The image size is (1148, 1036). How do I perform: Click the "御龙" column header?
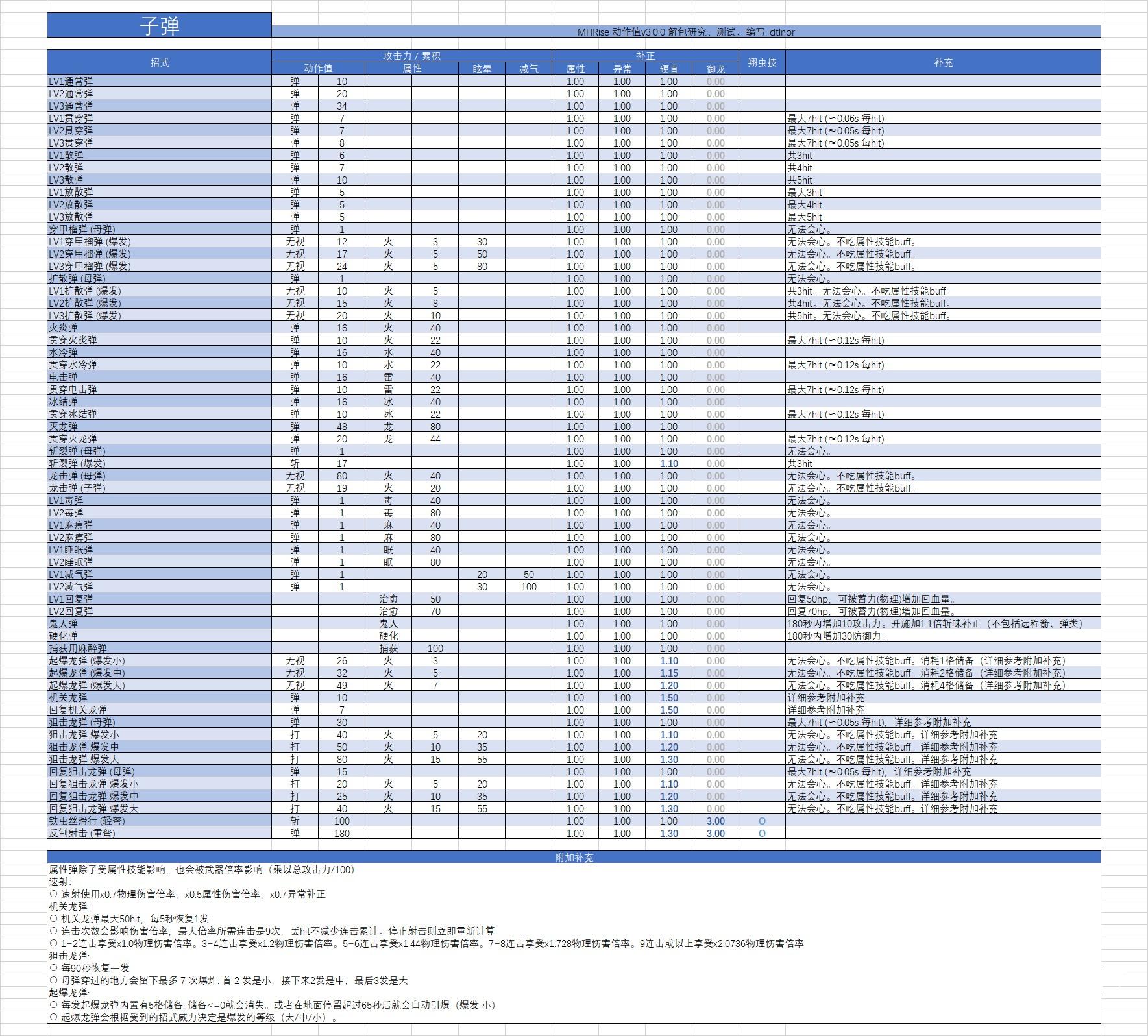(x=715, y=69)
